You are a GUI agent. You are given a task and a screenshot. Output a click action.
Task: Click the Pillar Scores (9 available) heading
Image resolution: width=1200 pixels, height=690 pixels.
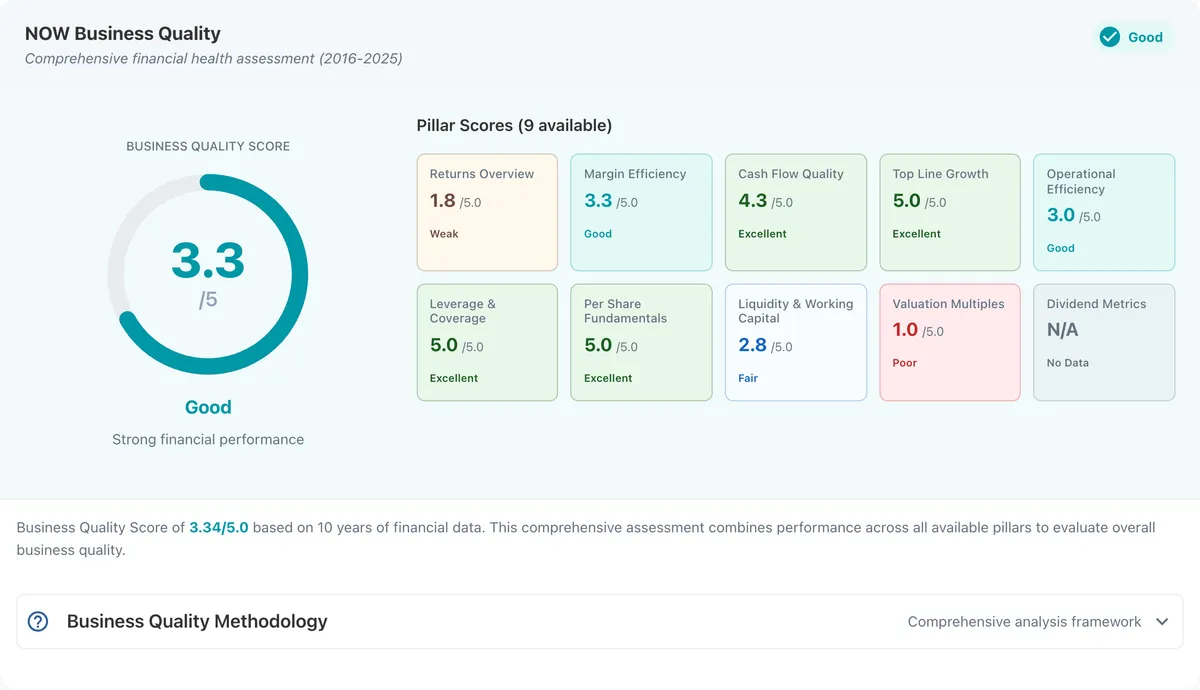click(x=514, y=125)
